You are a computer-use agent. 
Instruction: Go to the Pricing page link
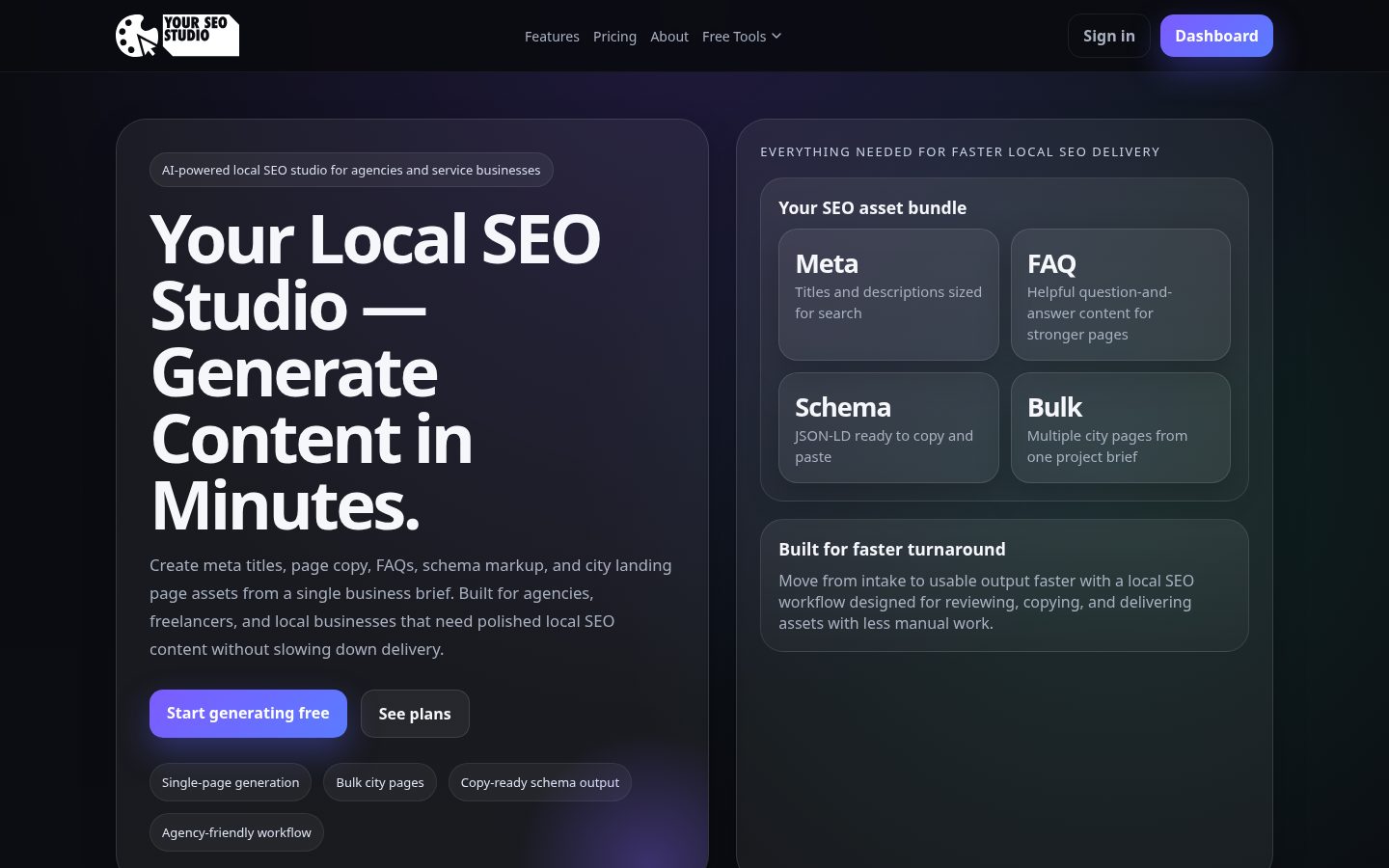pyautogui.click(x=614, y=37)
